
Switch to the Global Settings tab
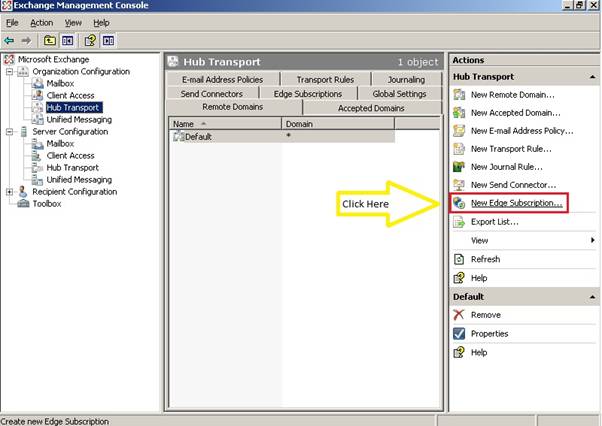(399, 94)
